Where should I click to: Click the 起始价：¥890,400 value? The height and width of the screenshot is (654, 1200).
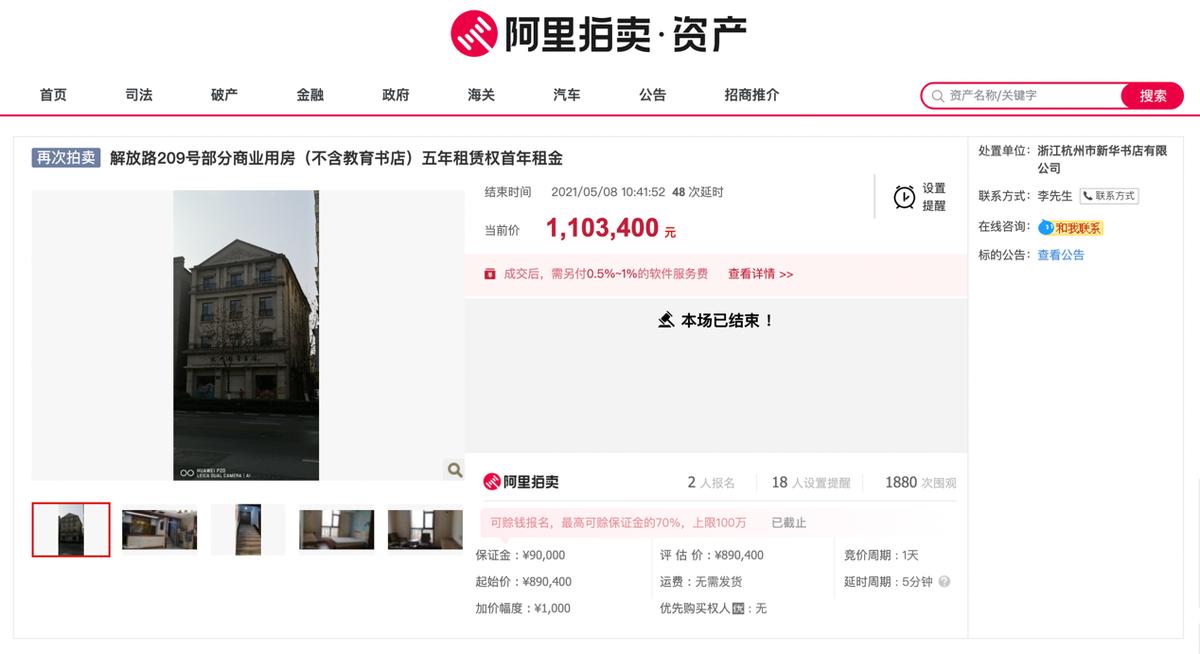[x=523, y=582]
